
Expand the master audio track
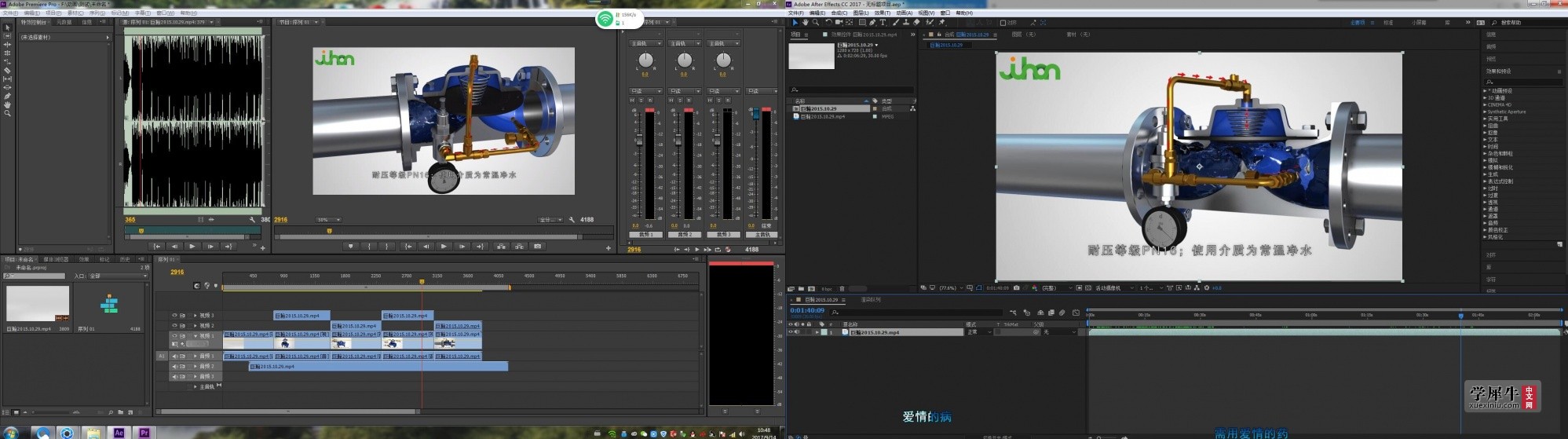[195, 386]
